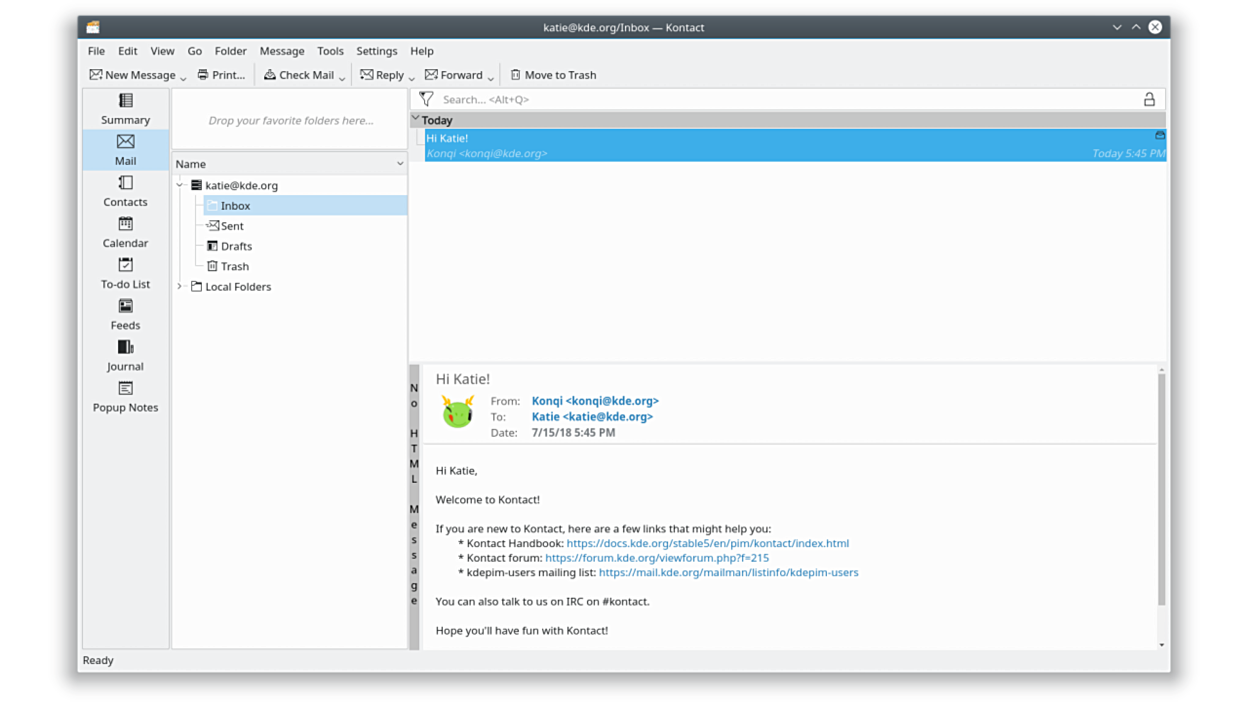
Task: Open the To-do List component
Action: click(125, 273)
